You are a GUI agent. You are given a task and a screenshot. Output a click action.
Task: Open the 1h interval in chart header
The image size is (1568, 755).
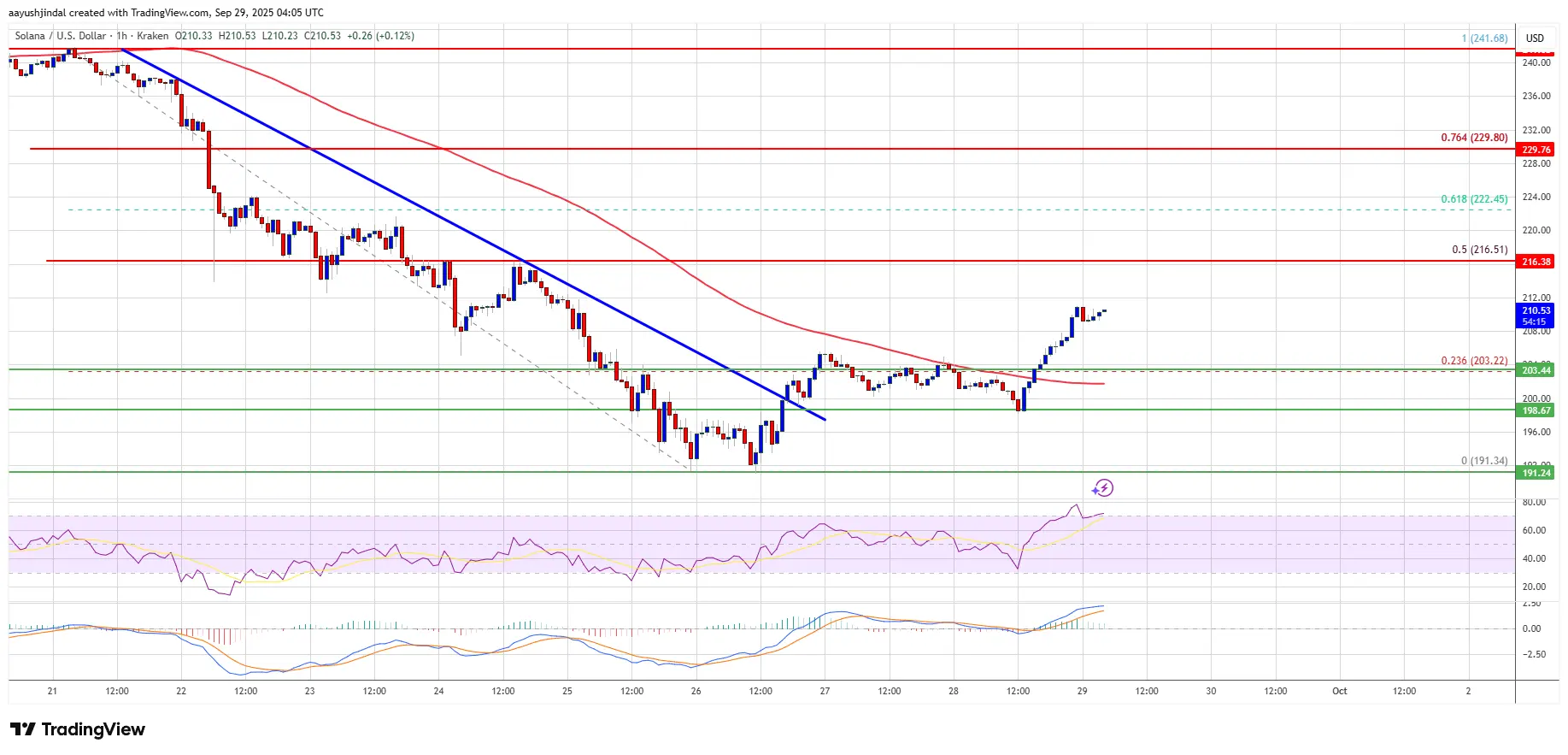point(121,36)
